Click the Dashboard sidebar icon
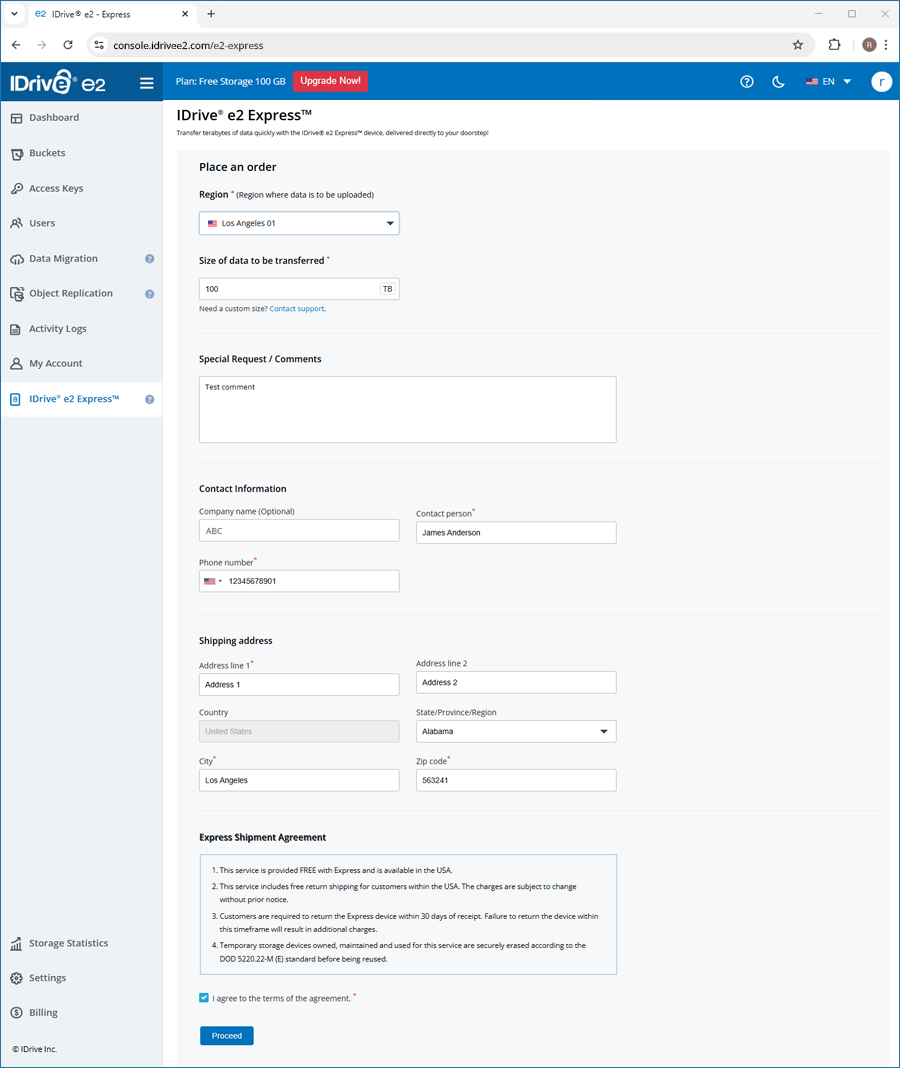 click(x=16, y=118)
